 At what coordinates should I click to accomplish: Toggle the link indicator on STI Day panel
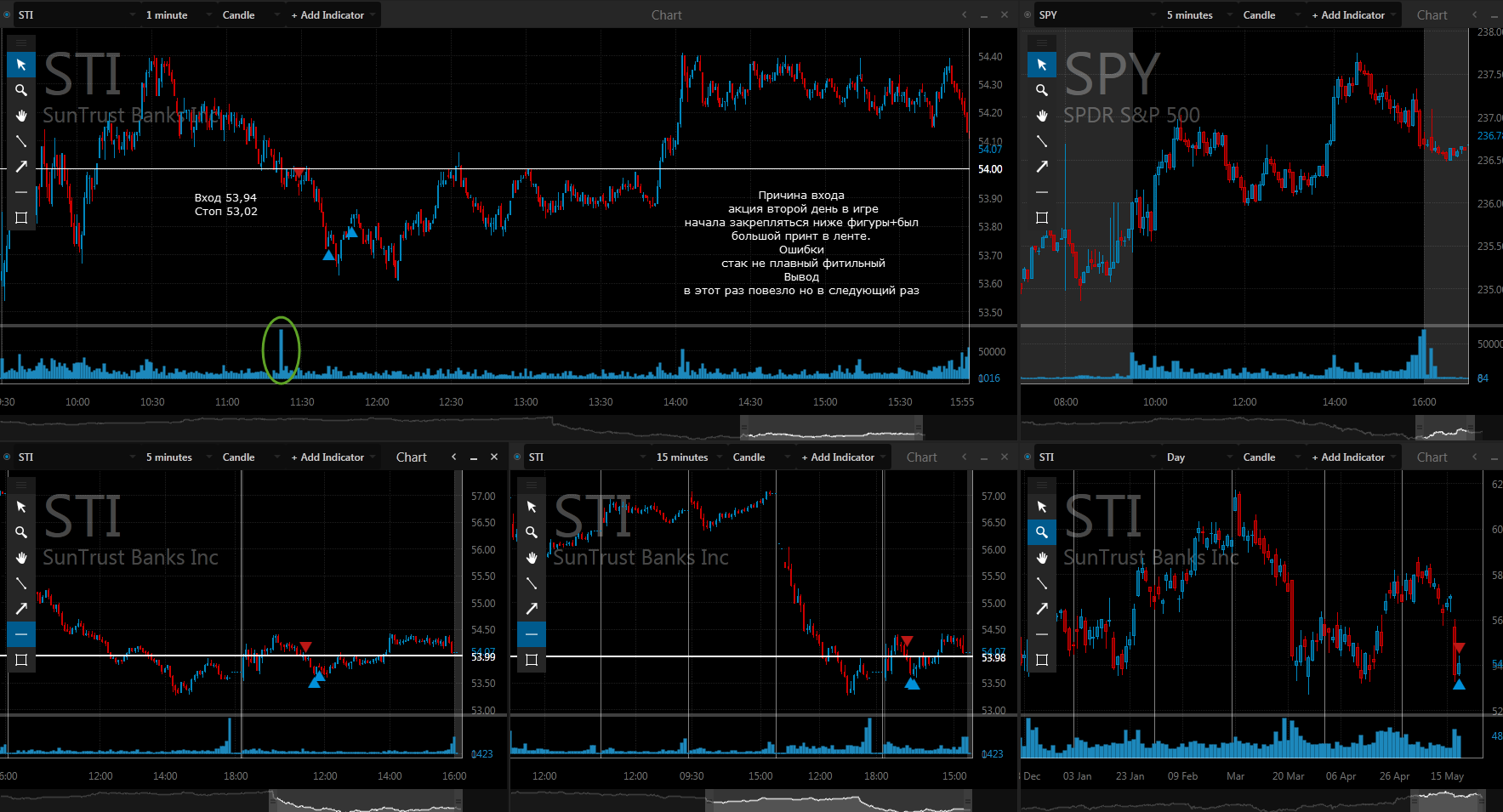tap(1028, 457)
